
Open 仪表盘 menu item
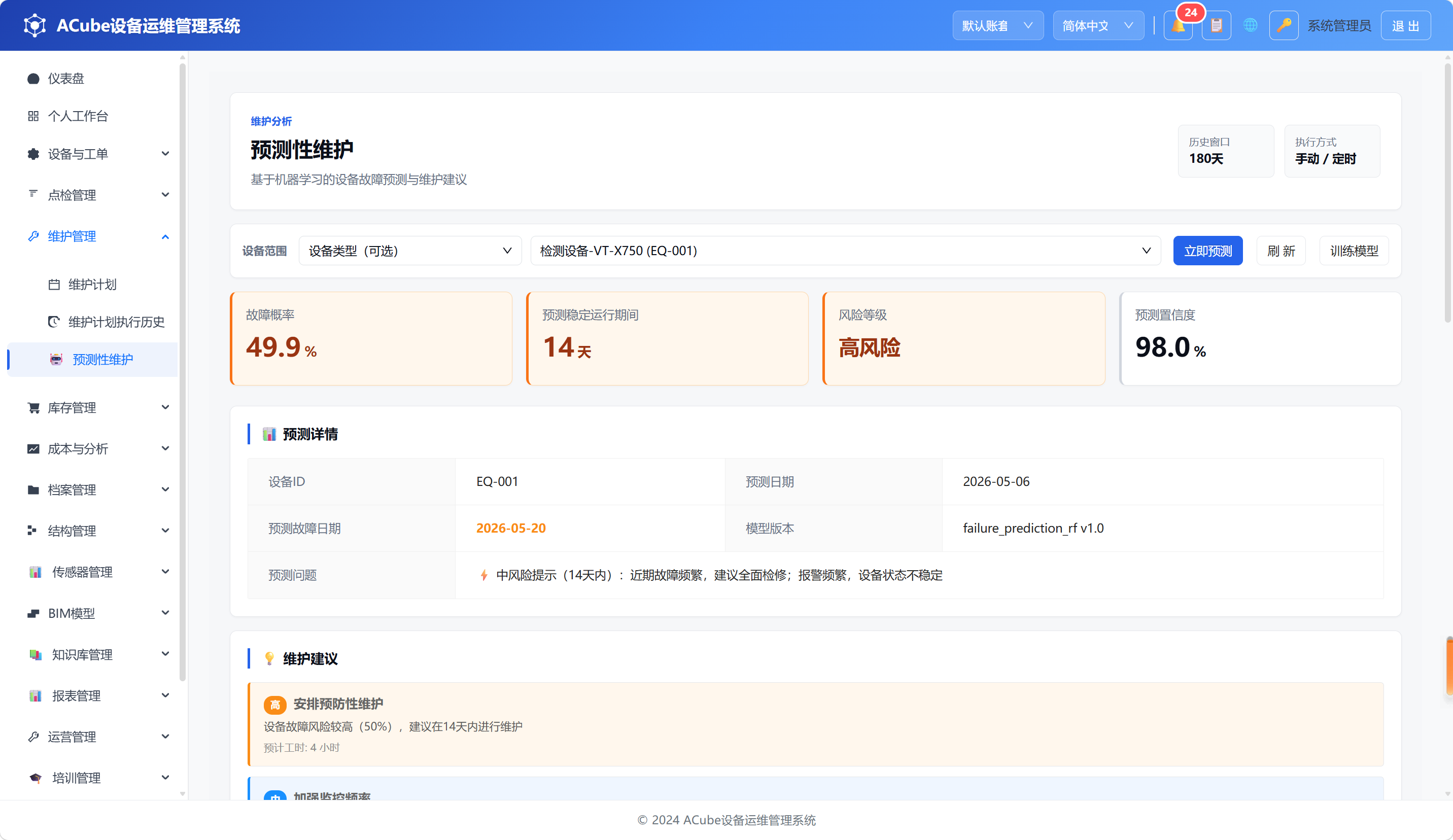[x=92, y=79]
